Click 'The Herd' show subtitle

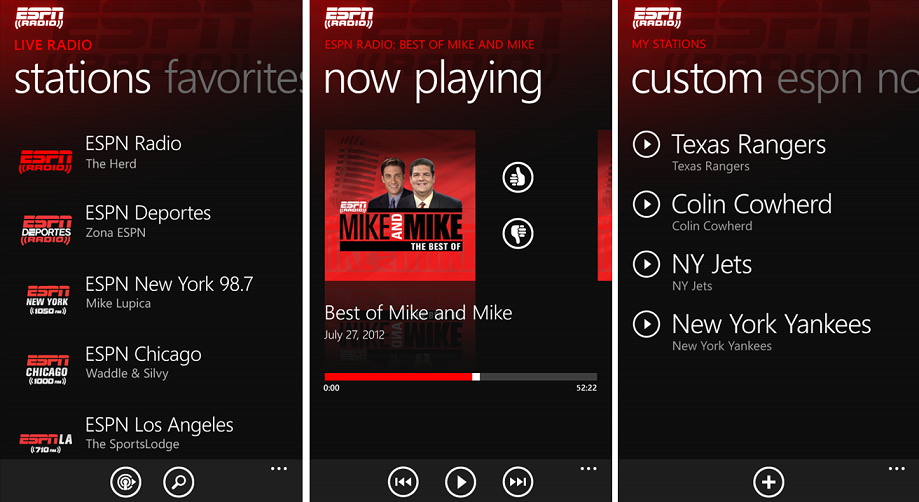click(x=111, y=164)
